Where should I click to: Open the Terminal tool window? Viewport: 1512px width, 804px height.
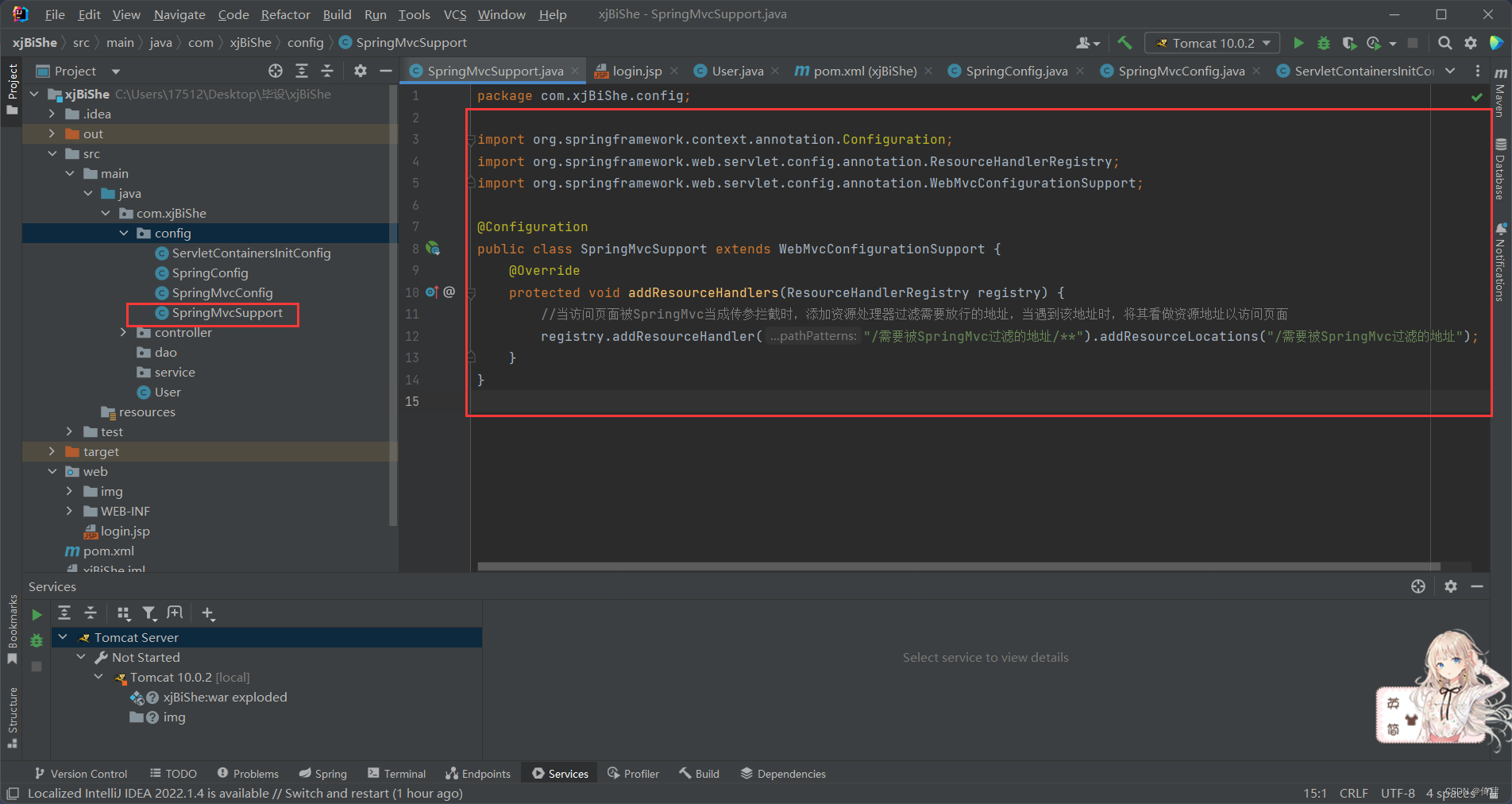[x=396, y=774]
